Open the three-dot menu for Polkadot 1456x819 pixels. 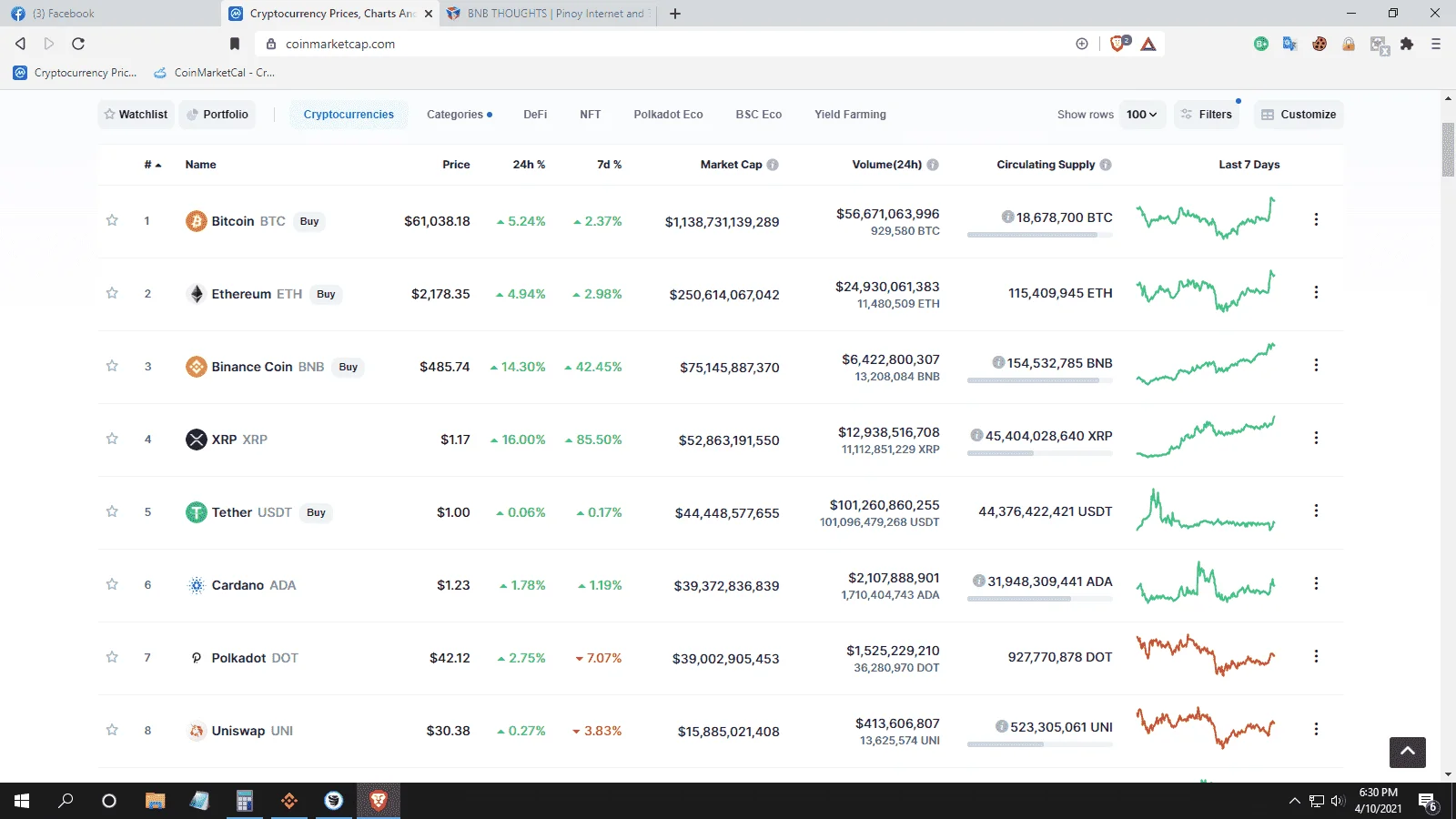pyautogui.click(x=1316, y=656)
